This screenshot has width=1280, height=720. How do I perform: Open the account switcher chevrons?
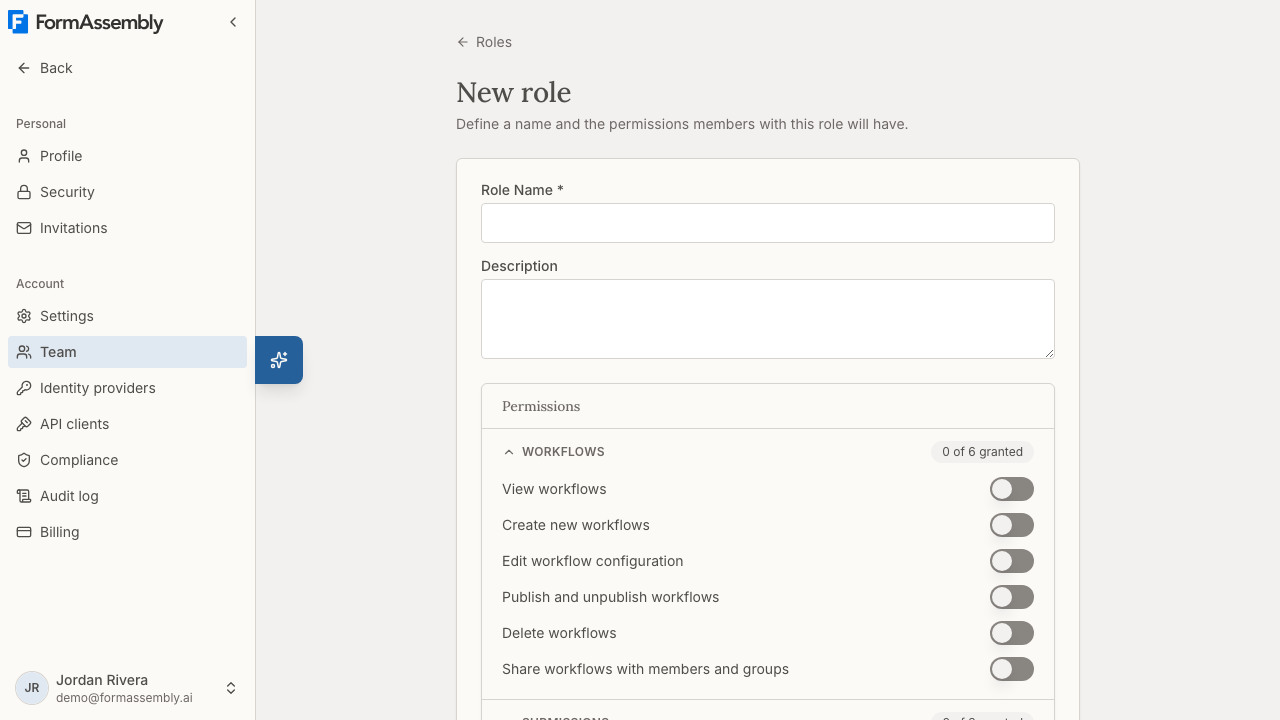tap(231, 688)
